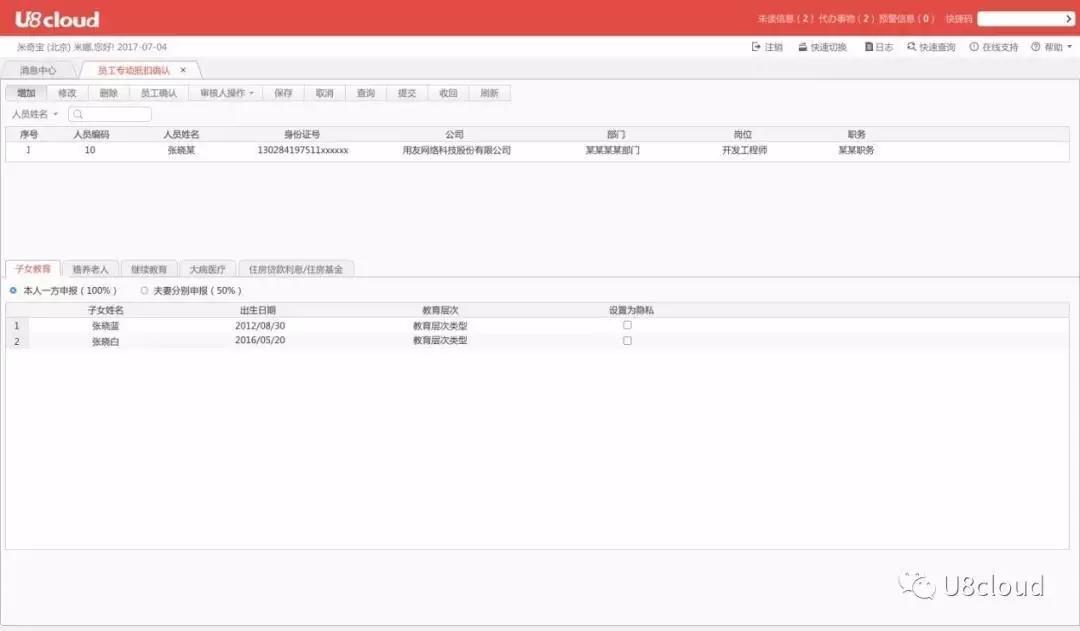Click the 人员姓名 search input field
The image size is (1080, 631).
(110, 114)
